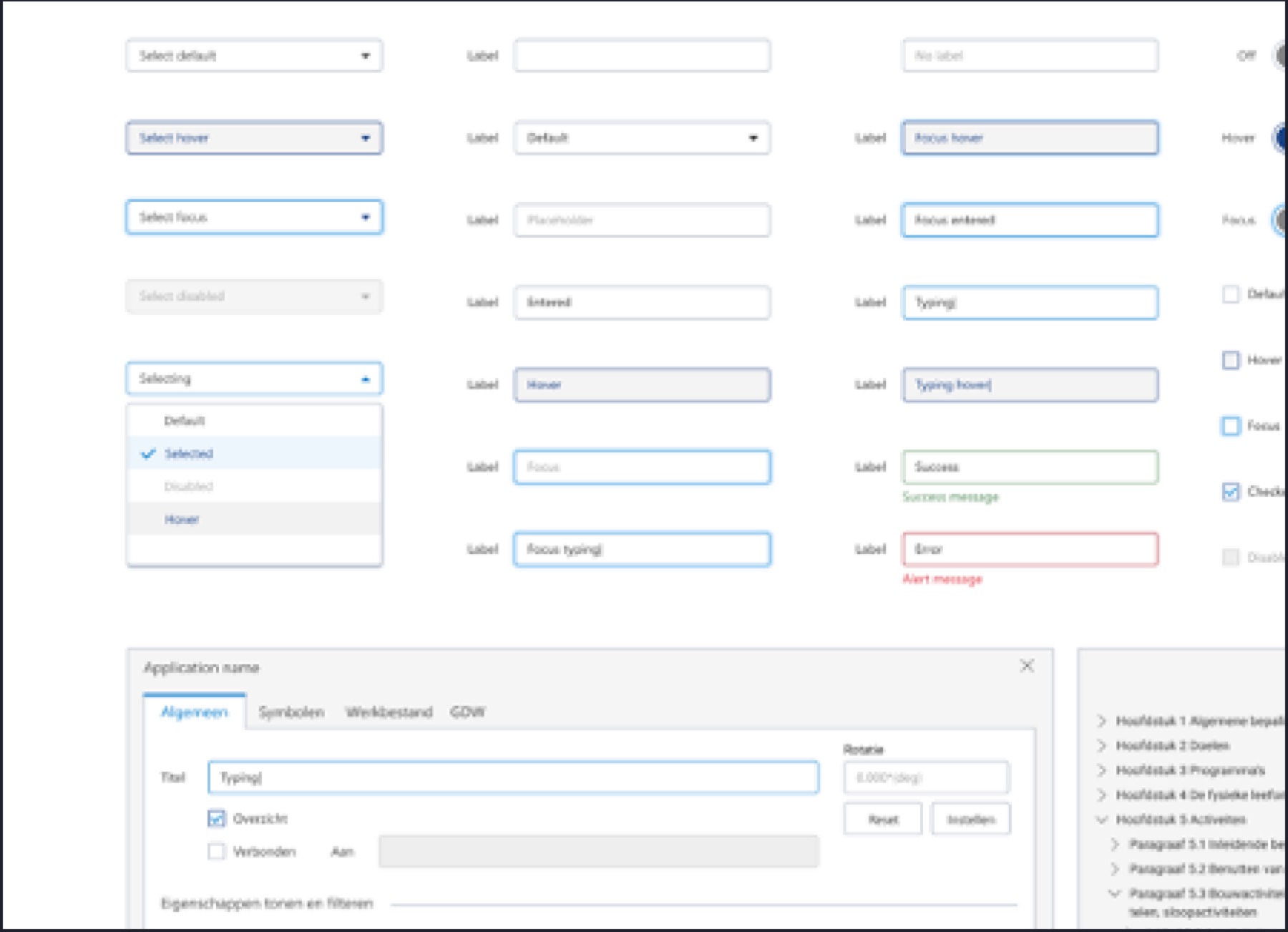Click the Select hover dropdown arrow
Viewport: 1288px width, 932px height.
pyautogui.click(x=366, y=138)
